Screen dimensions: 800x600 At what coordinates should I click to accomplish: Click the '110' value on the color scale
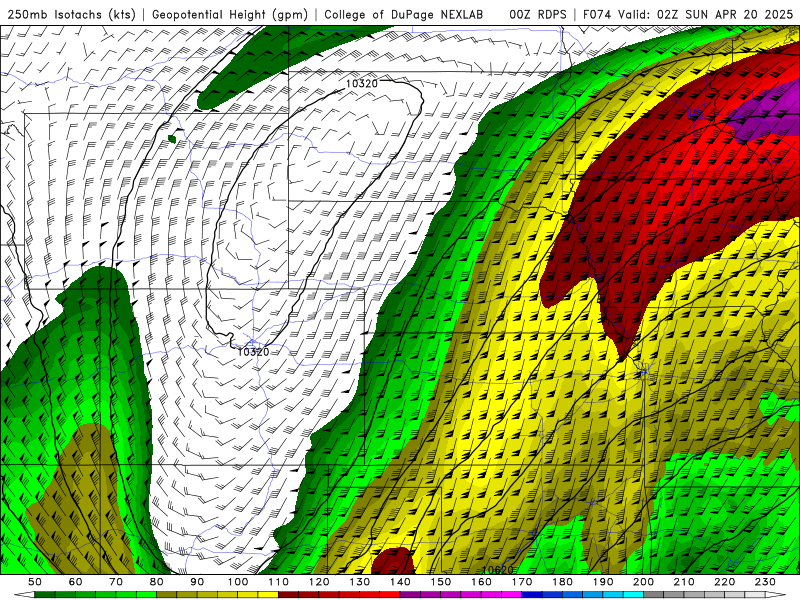point(279,582)
